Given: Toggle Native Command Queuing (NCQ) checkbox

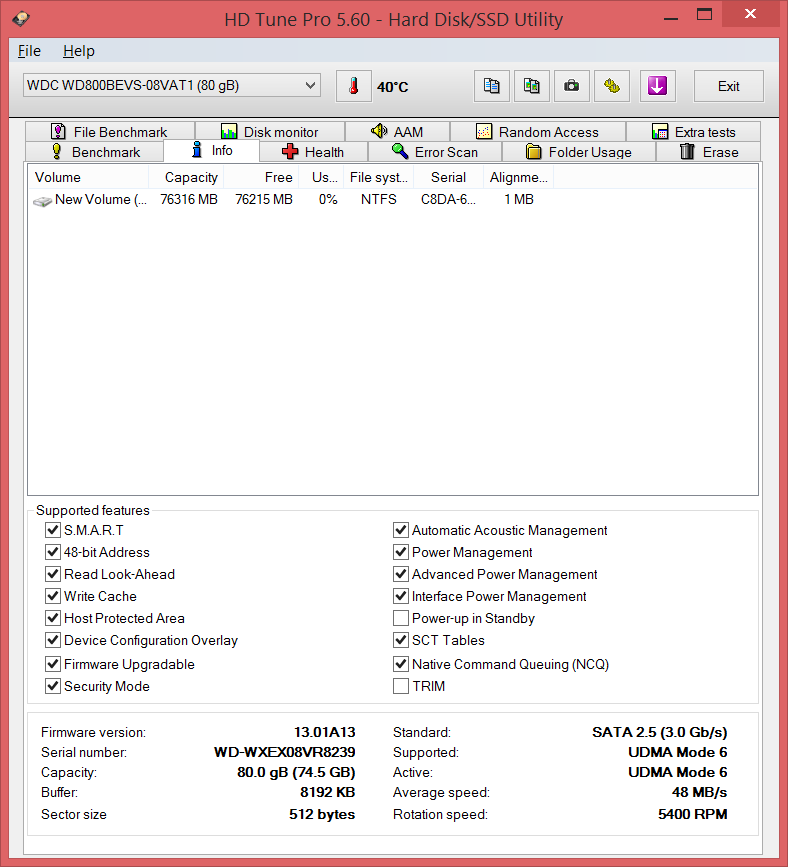Looking at the screenshot, I should tap(401, 664).
